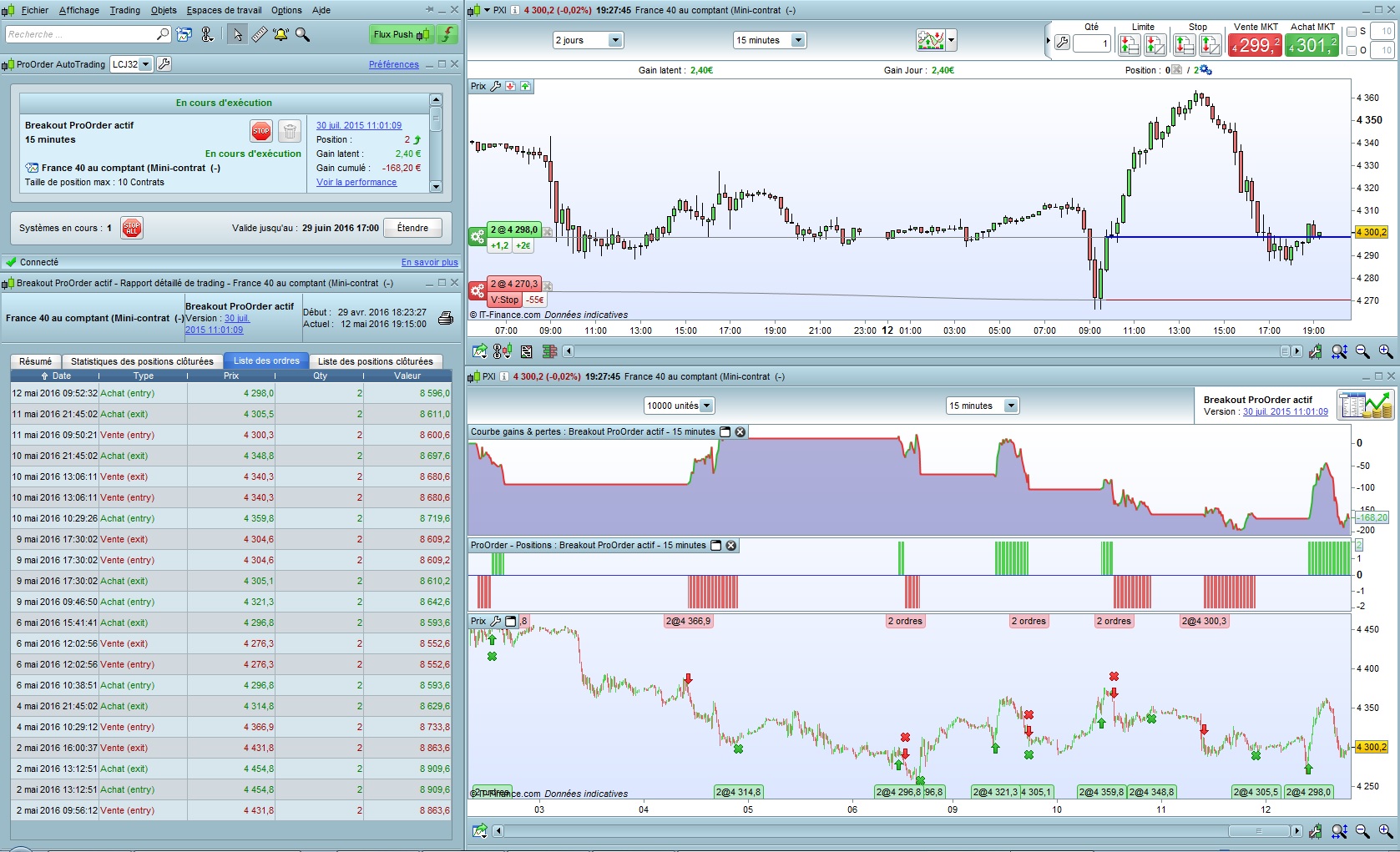Open alerts with the bell icon
Image resolution: width=1400 pixels, height=852 pixels.
281,34
